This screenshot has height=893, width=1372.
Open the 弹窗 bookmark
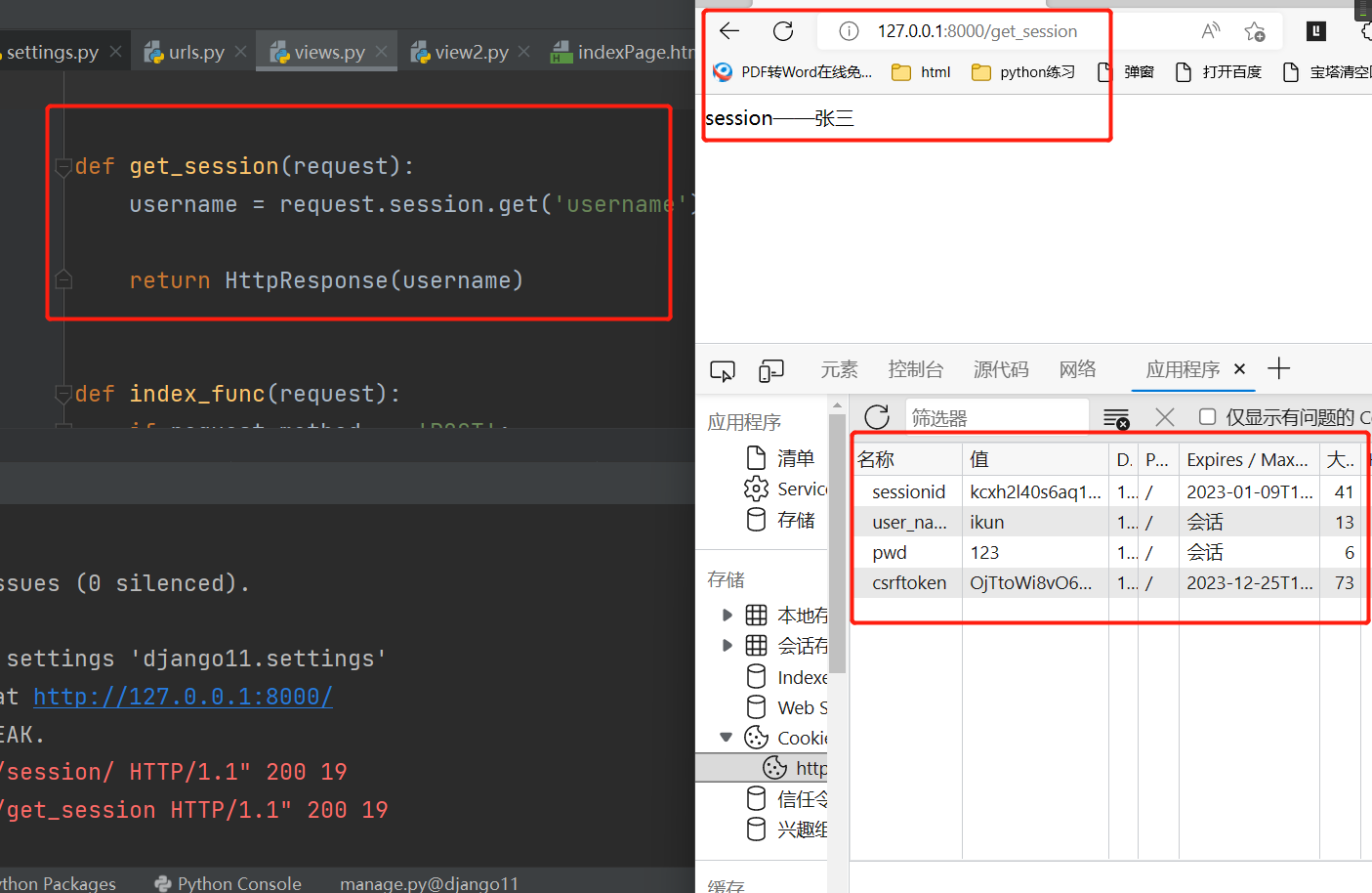pos(1125,71)
